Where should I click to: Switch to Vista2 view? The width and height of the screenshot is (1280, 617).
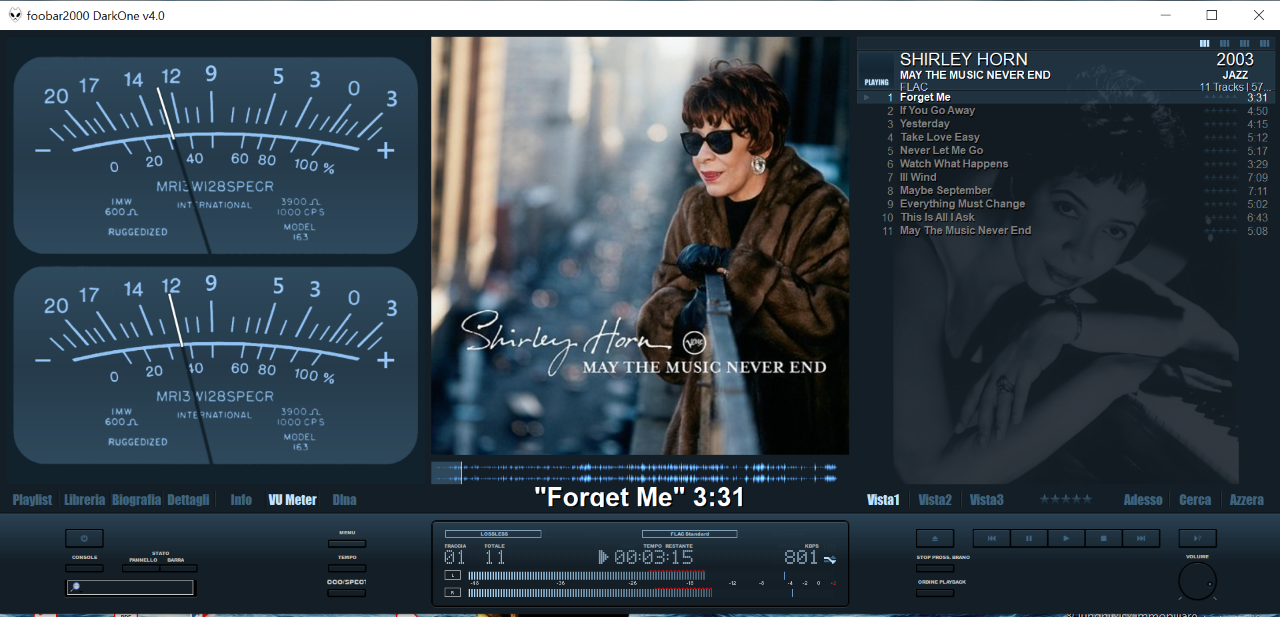(935, 500)
